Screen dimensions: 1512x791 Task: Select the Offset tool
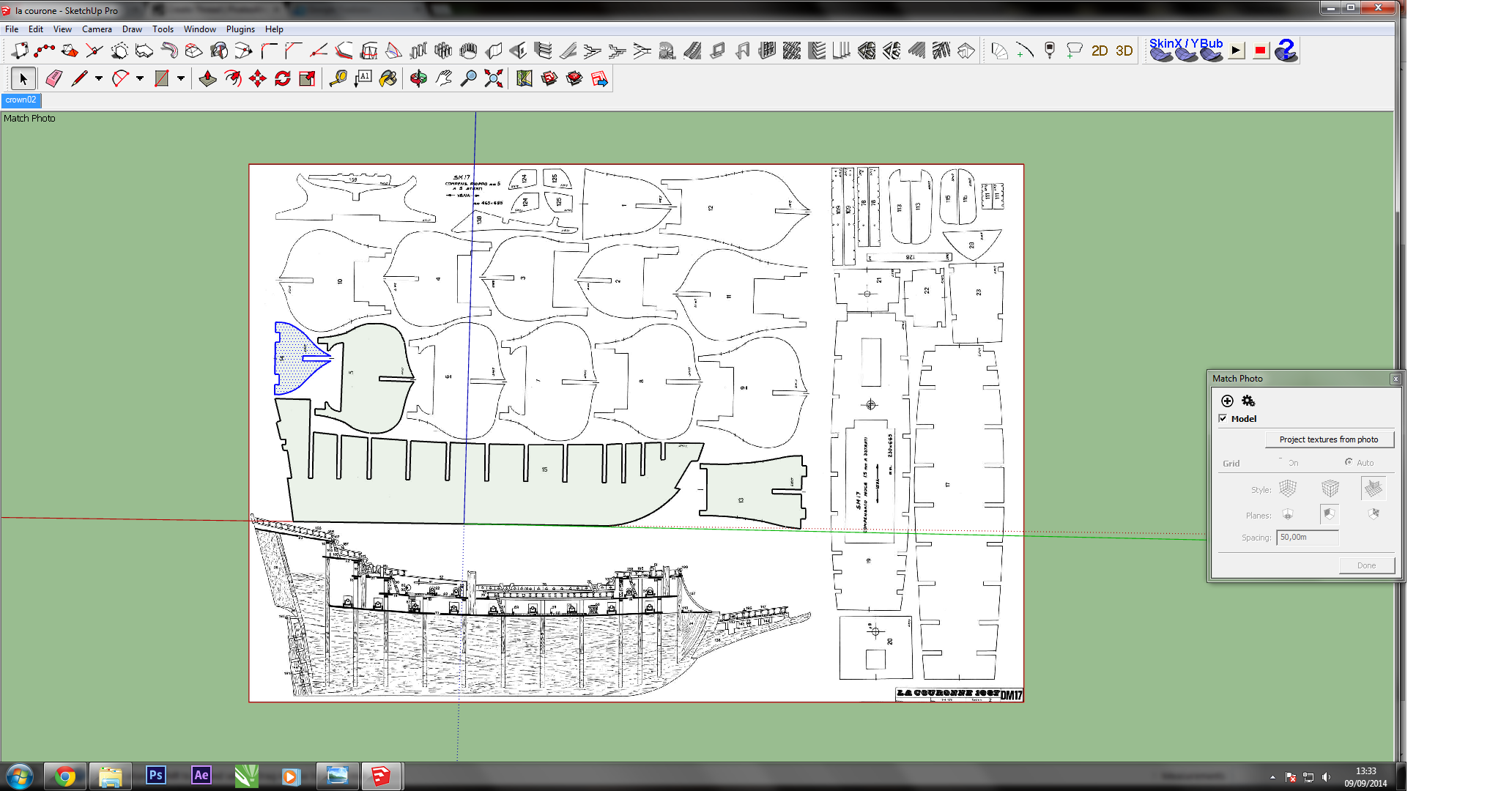233,78
